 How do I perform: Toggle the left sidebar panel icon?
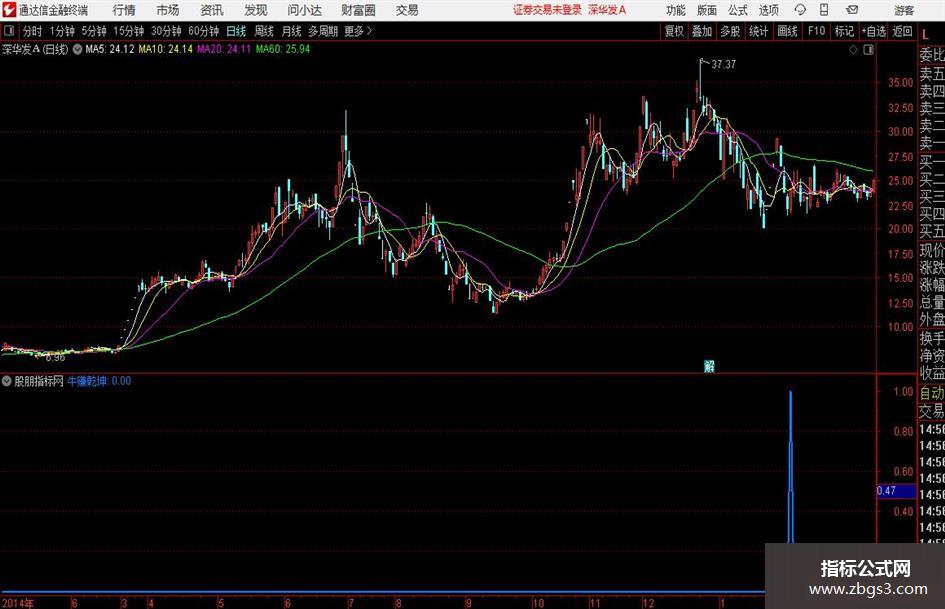click(x=9, y=31)
